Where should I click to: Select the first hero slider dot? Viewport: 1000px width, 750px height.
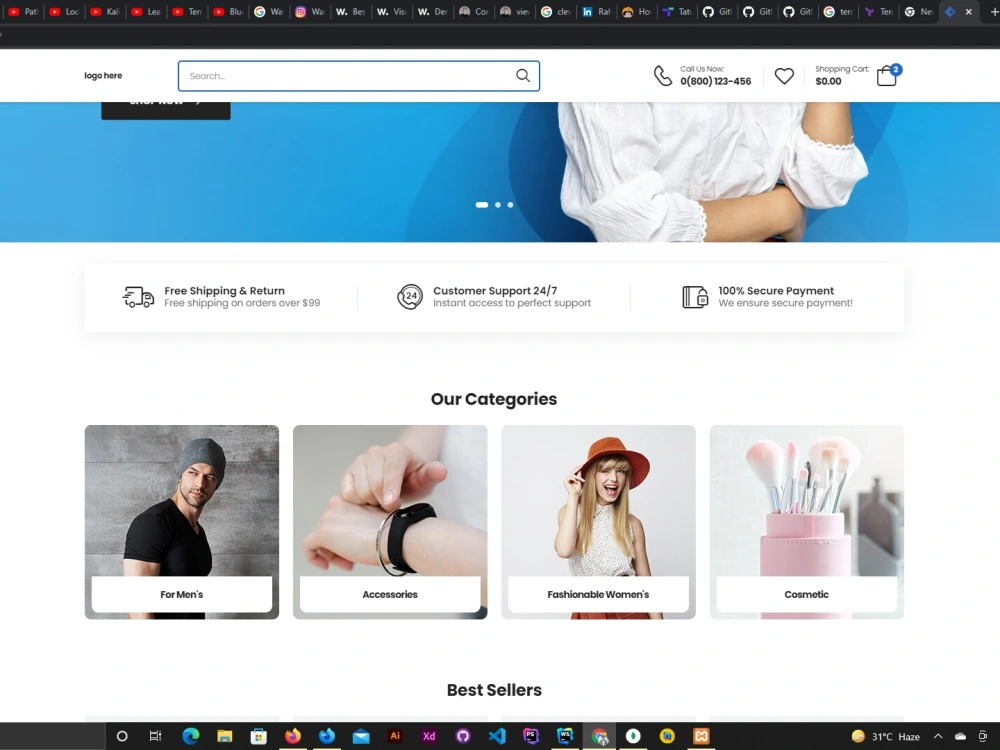pos(482,205)
